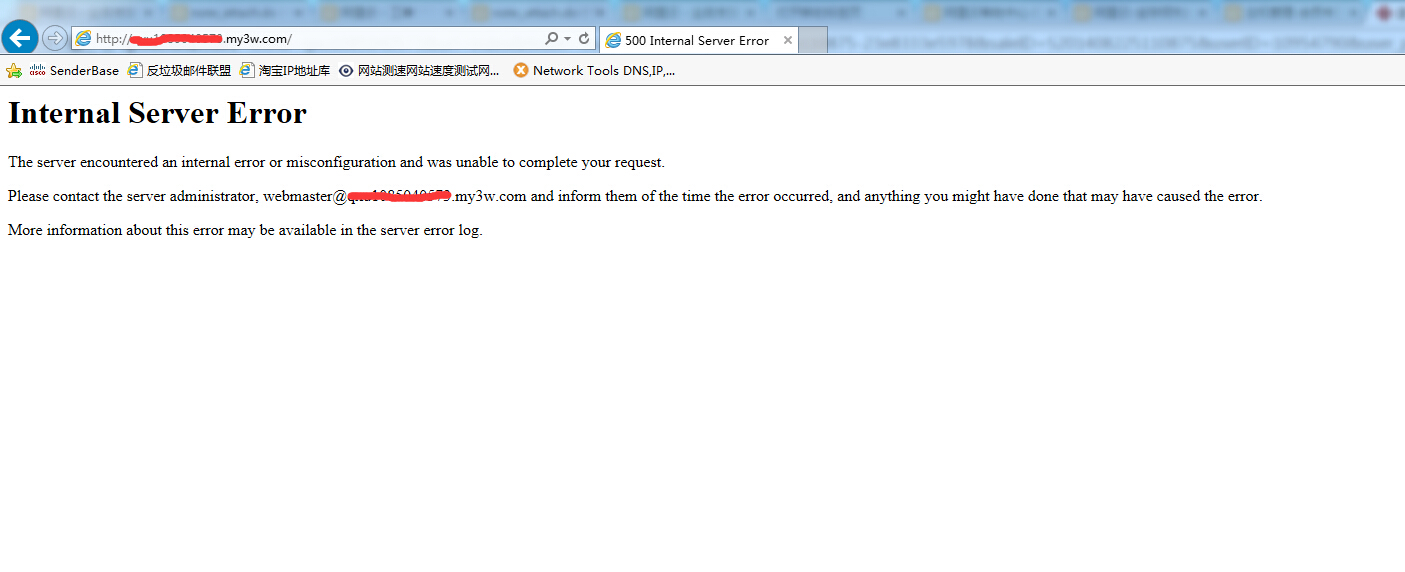Viewport: 1405px width, 572px height.
Task: Click the Forward navigation arrow
Action: 55,38
